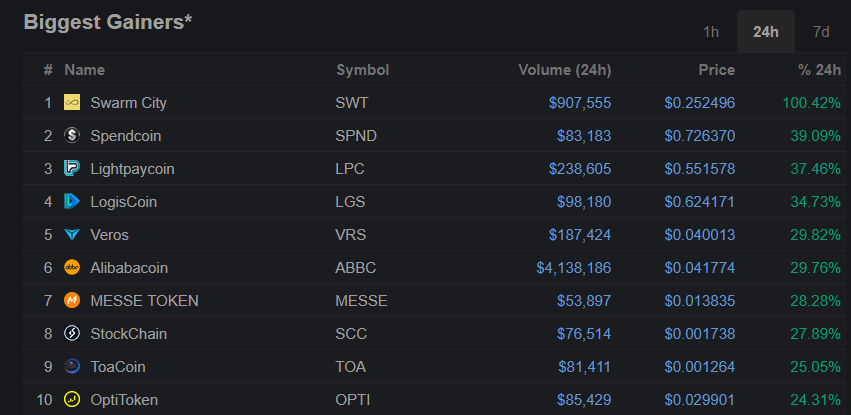This screenshot has height=415, width=851.
Task: Click the Spendcoin logo icon
Action: coord(72,135)
